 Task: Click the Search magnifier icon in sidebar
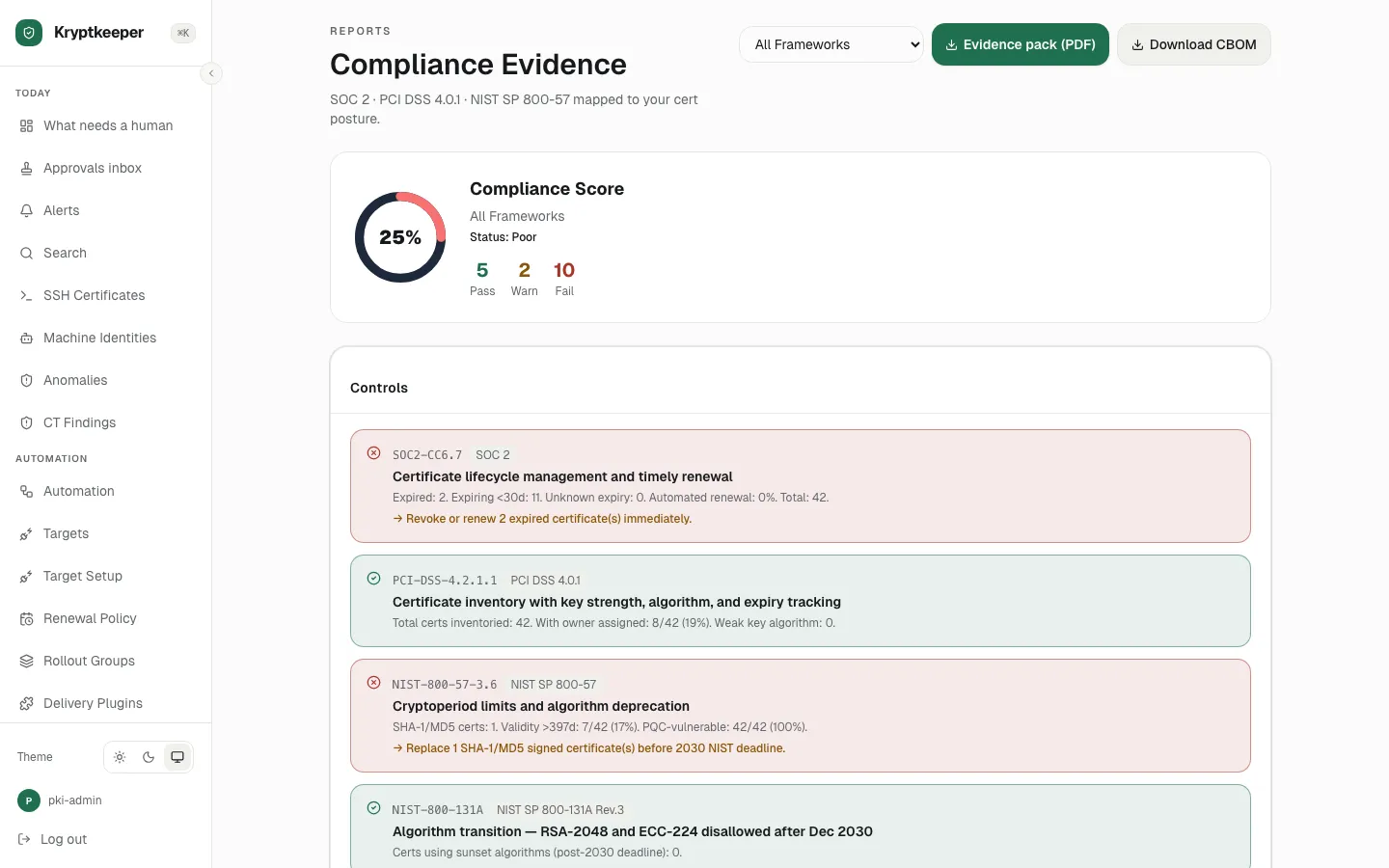[x=27, y=253]
